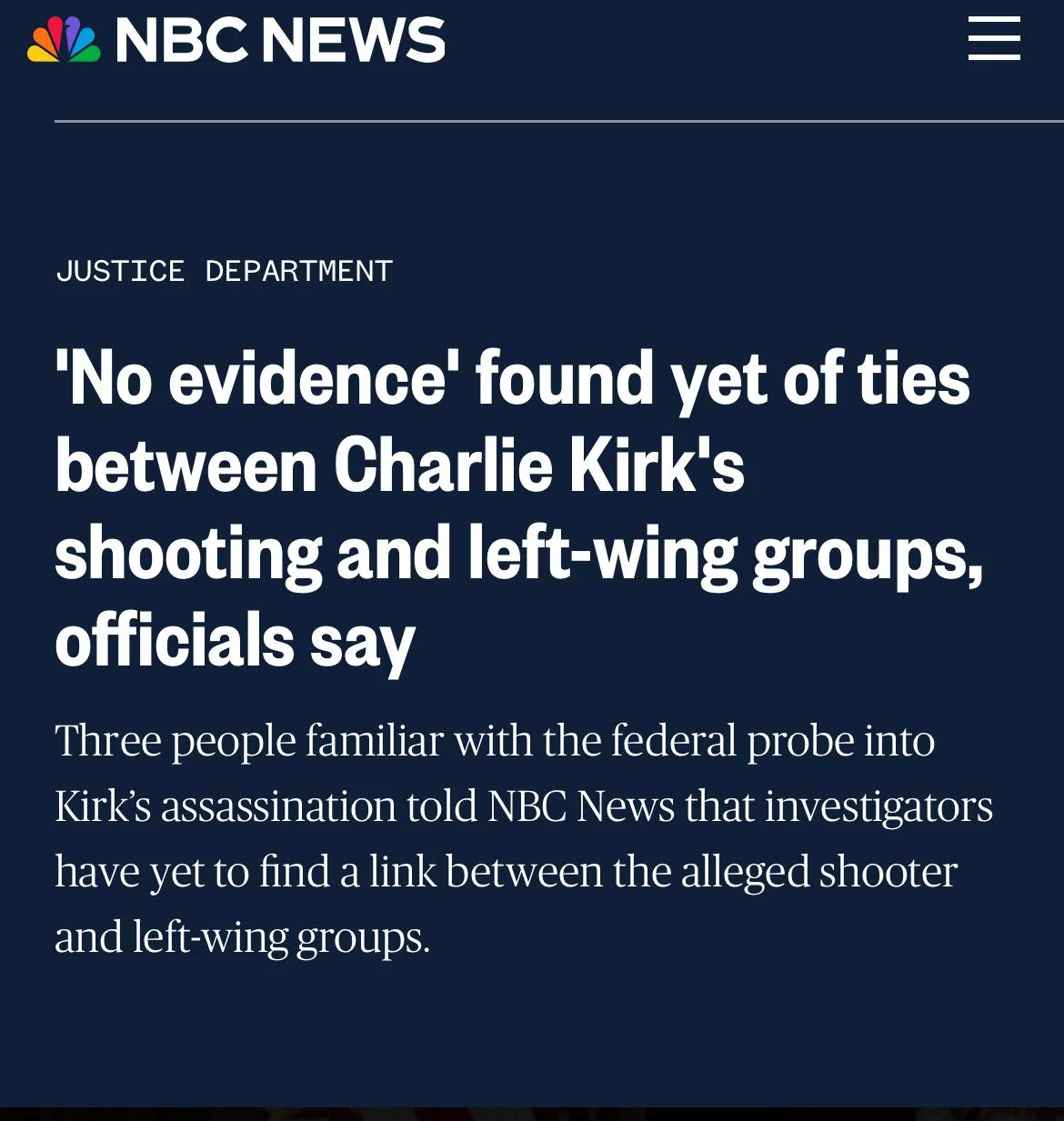The image size is (1064, 1121).
Task: Click subheadline line mentioning NBC News investigators
Action: pyautogui.click(x=523, y=806)
